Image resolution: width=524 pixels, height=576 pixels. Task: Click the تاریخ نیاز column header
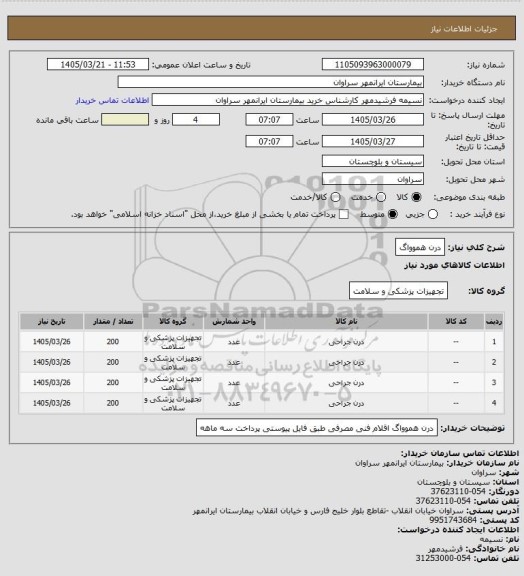click(51, 321)
